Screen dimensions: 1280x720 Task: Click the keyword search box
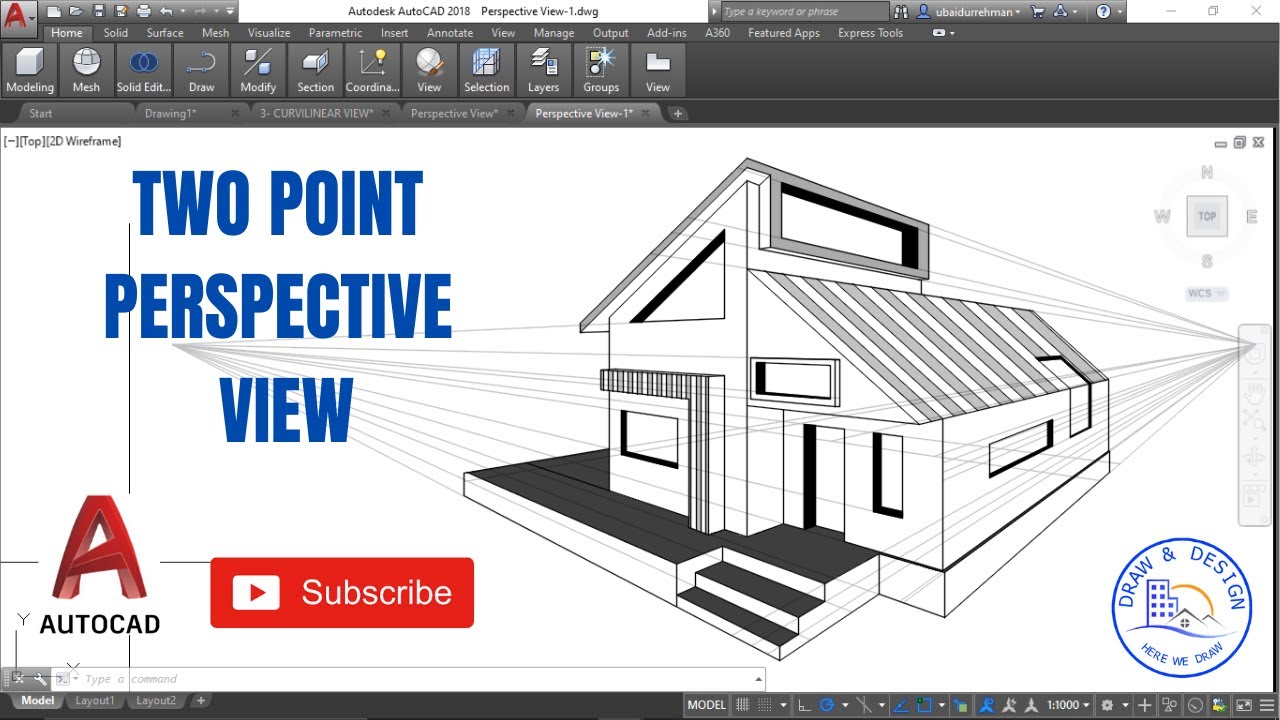(804, 12)
